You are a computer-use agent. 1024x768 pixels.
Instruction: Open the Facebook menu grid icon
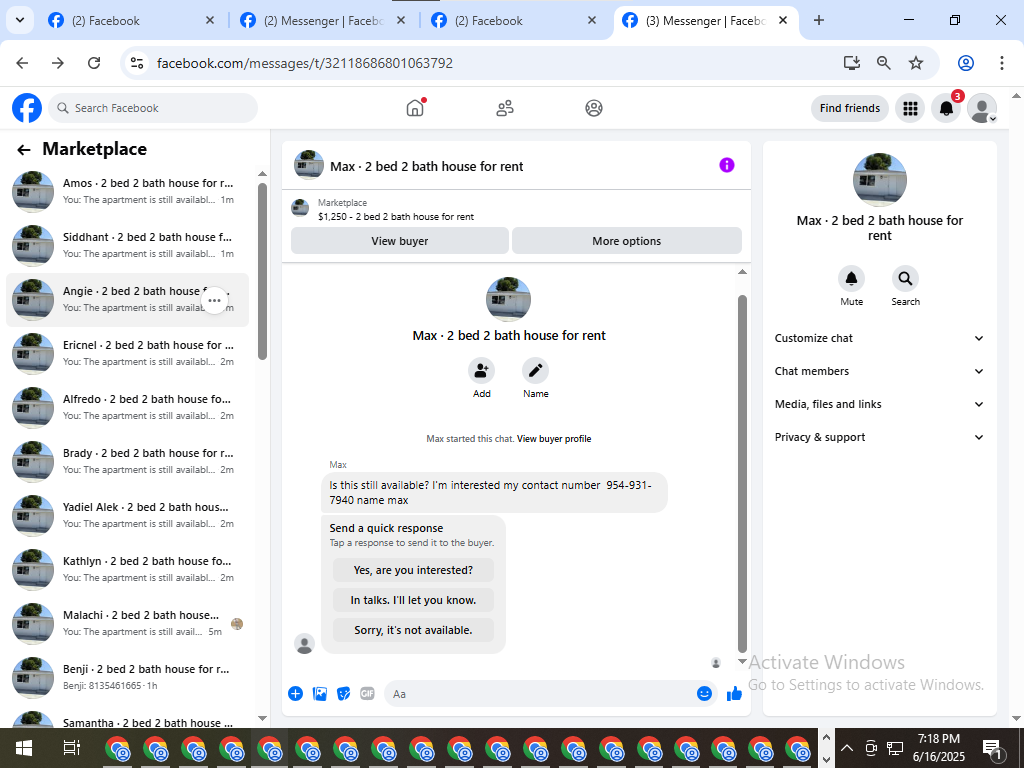point(910,108)
